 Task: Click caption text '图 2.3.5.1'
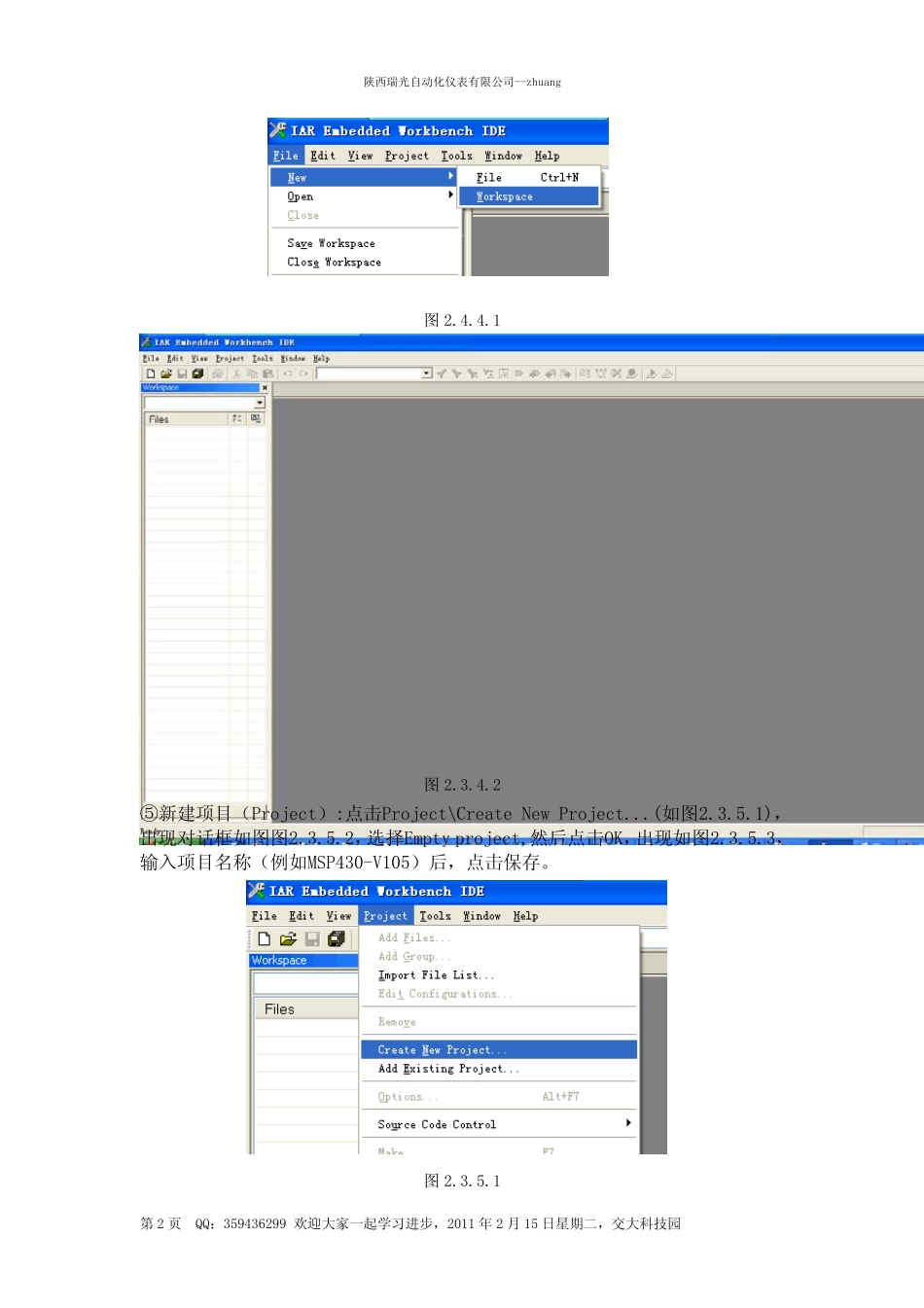tap(462, 1181)
